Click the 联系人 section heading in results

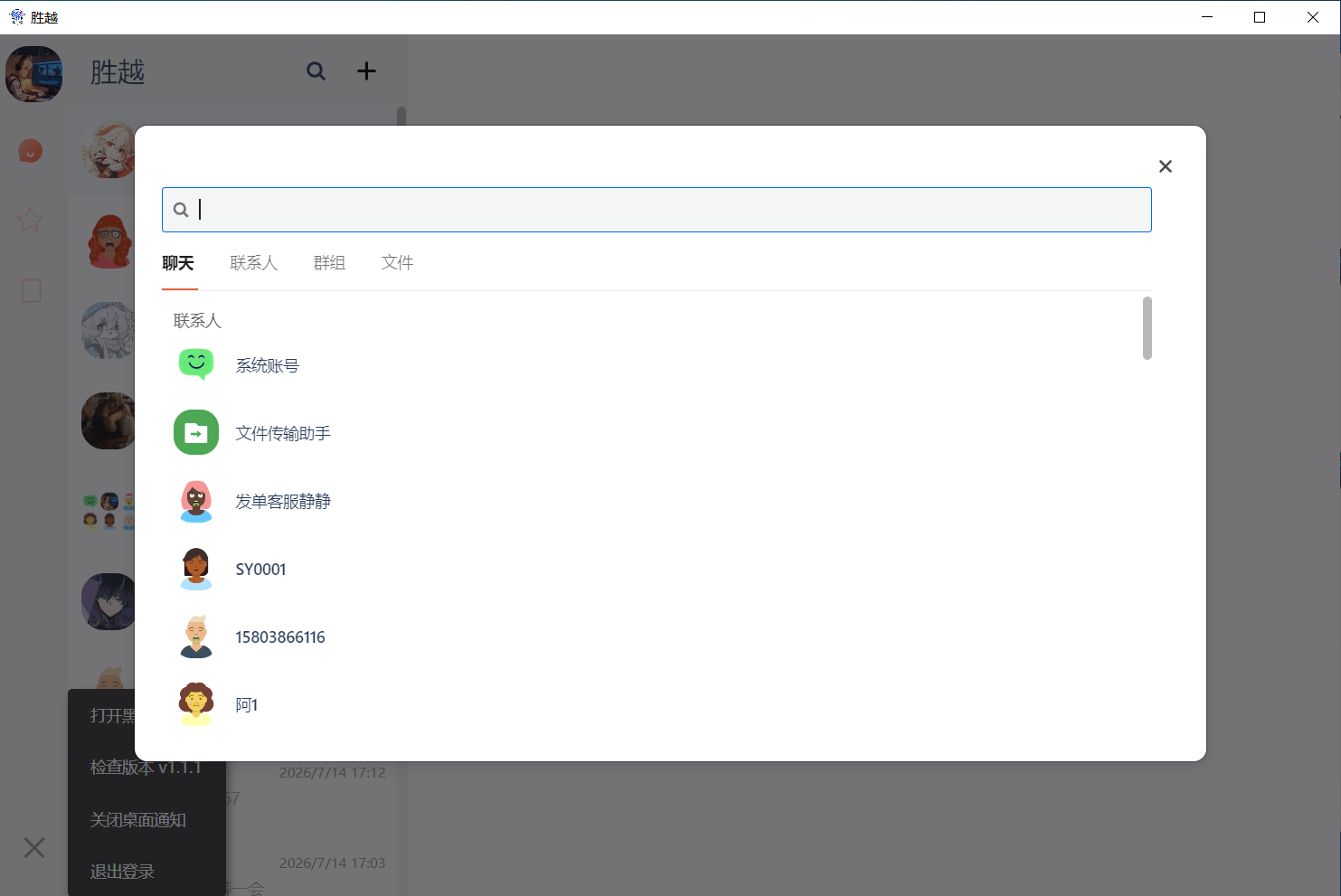[197, 321]
